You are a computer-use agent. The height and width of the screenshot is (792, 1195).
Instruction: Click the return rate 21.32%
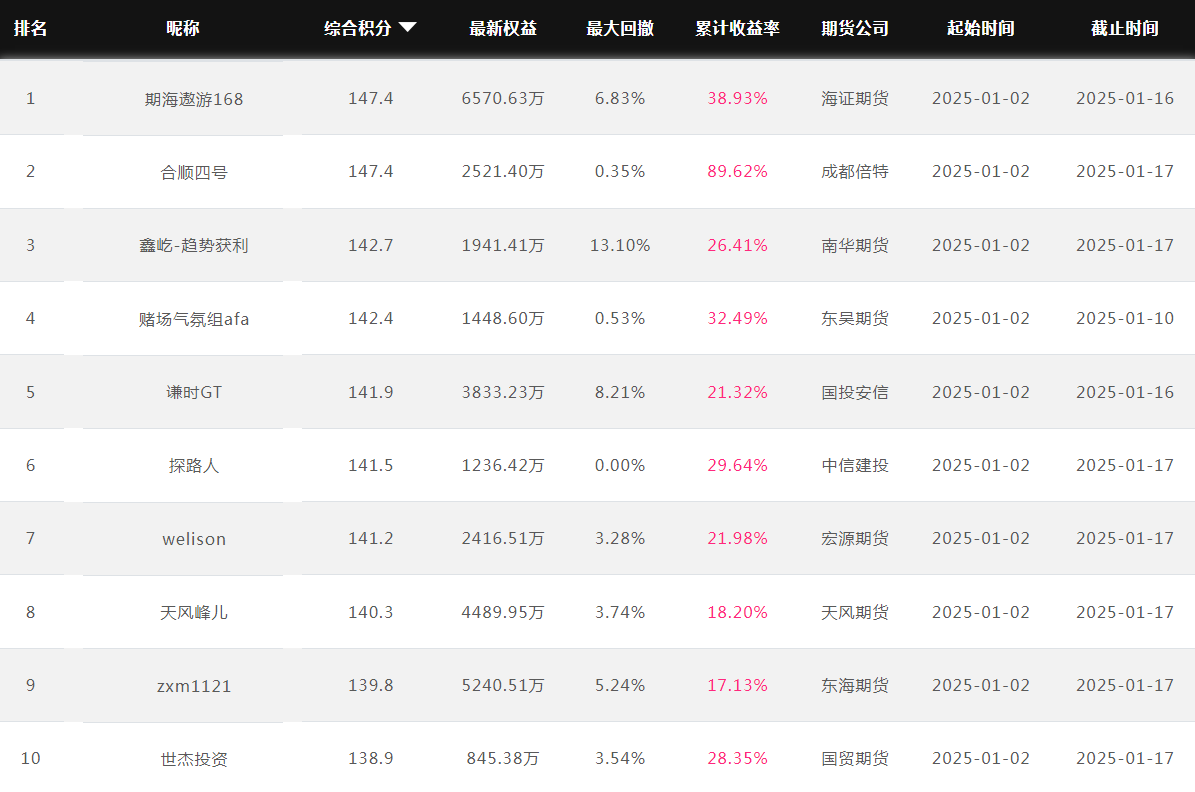pyautogui.click(x=737, y=392)
